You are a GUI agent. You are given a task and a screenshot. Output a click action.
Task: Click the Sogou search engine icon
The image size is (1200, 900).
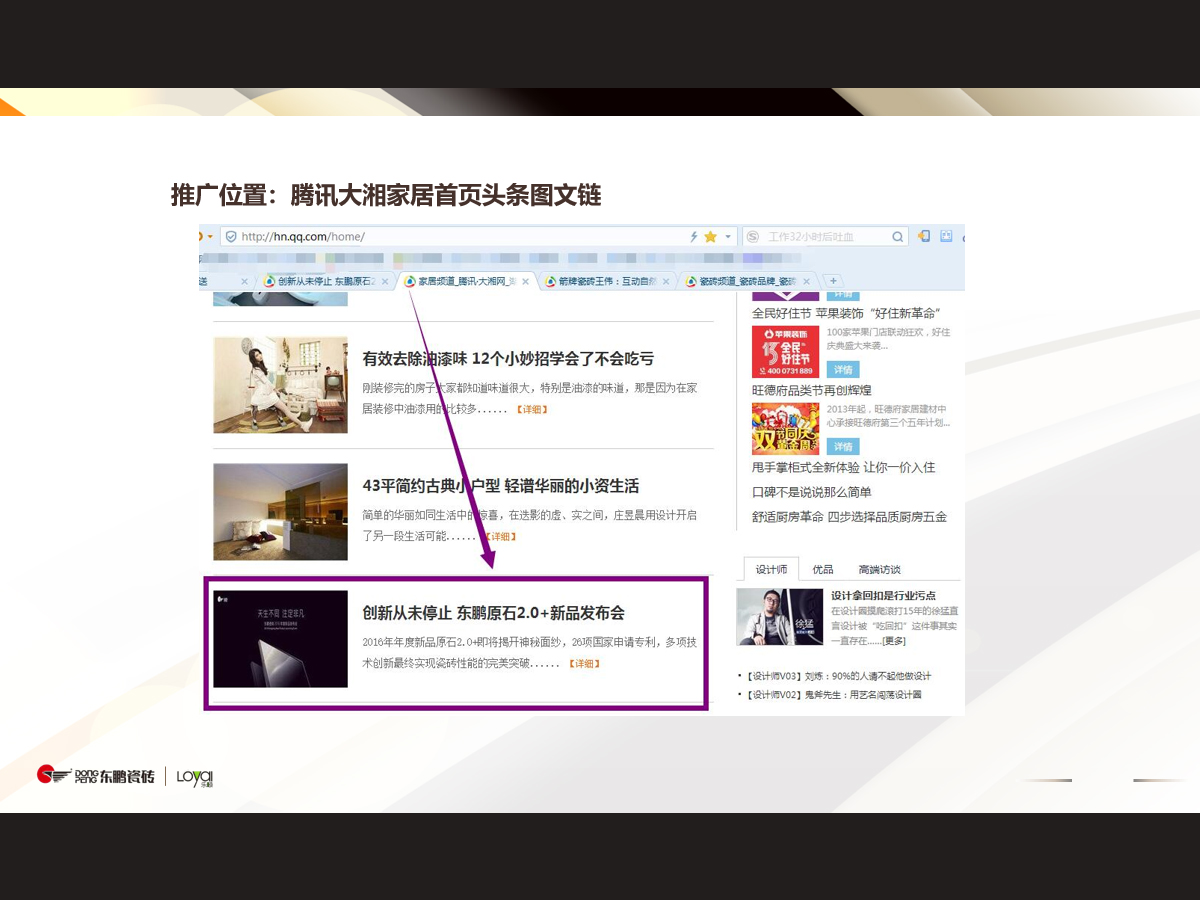coord(752,237)
